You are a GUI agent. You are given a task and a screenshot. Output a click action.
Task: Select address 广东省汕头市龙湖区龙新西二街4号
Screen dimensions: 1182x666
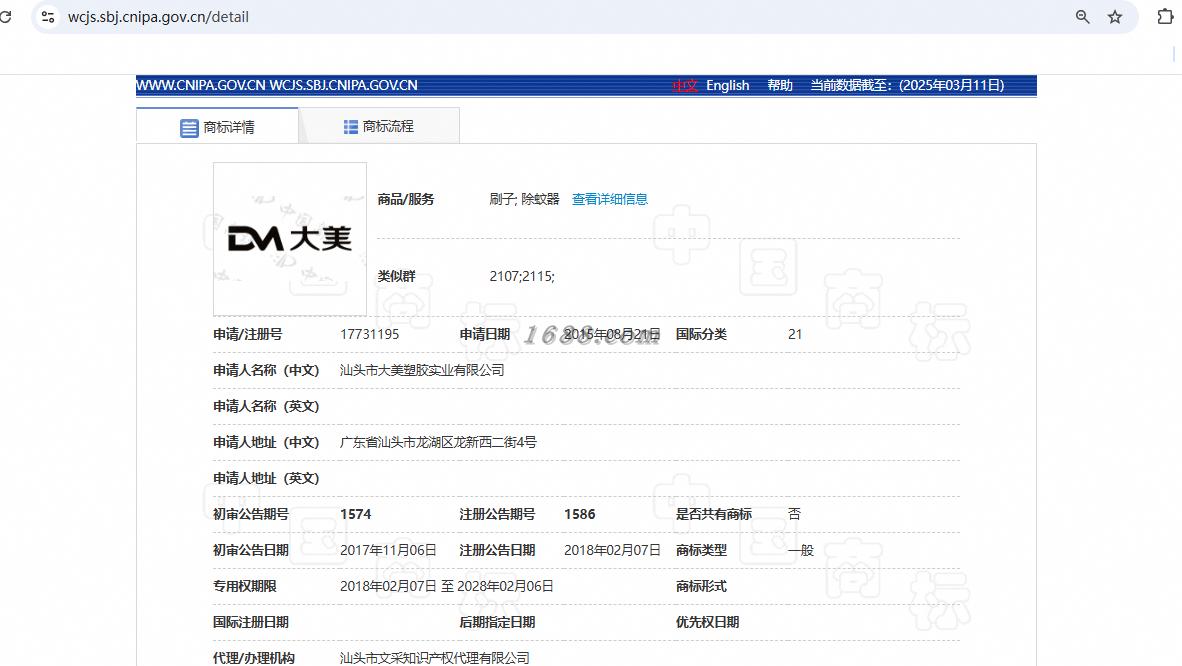438,442
